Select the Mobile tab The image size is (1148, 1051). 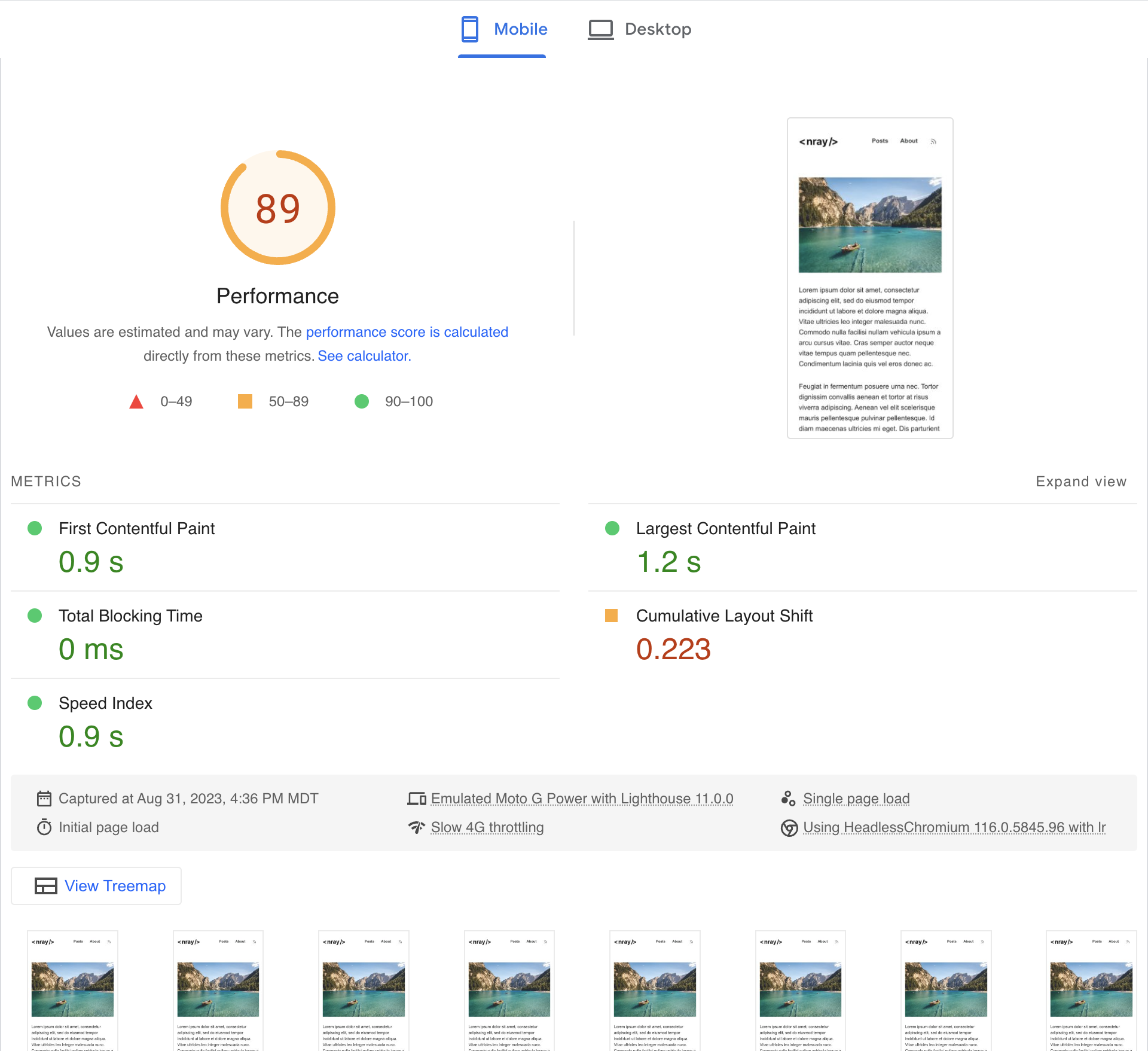(x=503, y=29)
